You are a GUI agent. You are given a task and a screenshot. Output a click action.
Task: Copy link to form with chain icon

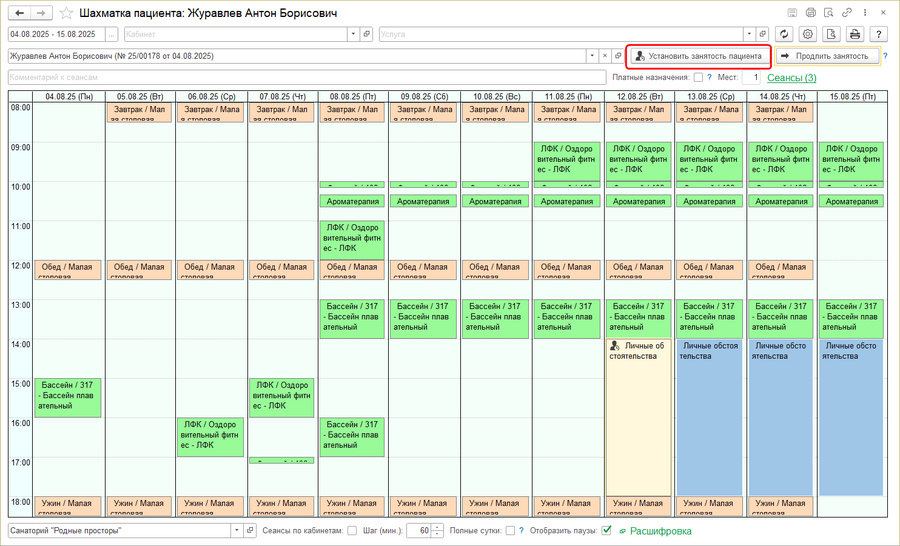point(847,13)
